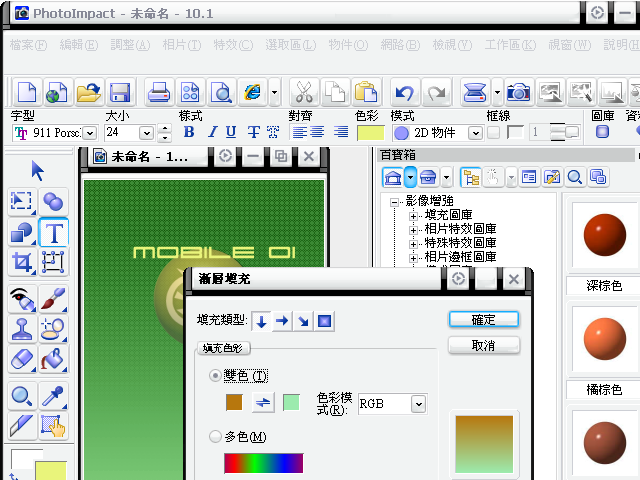This screenshot has width=640, height=480.
Task: Click the scanner icon
Action: pyautogui.click(x=475, y=91)
